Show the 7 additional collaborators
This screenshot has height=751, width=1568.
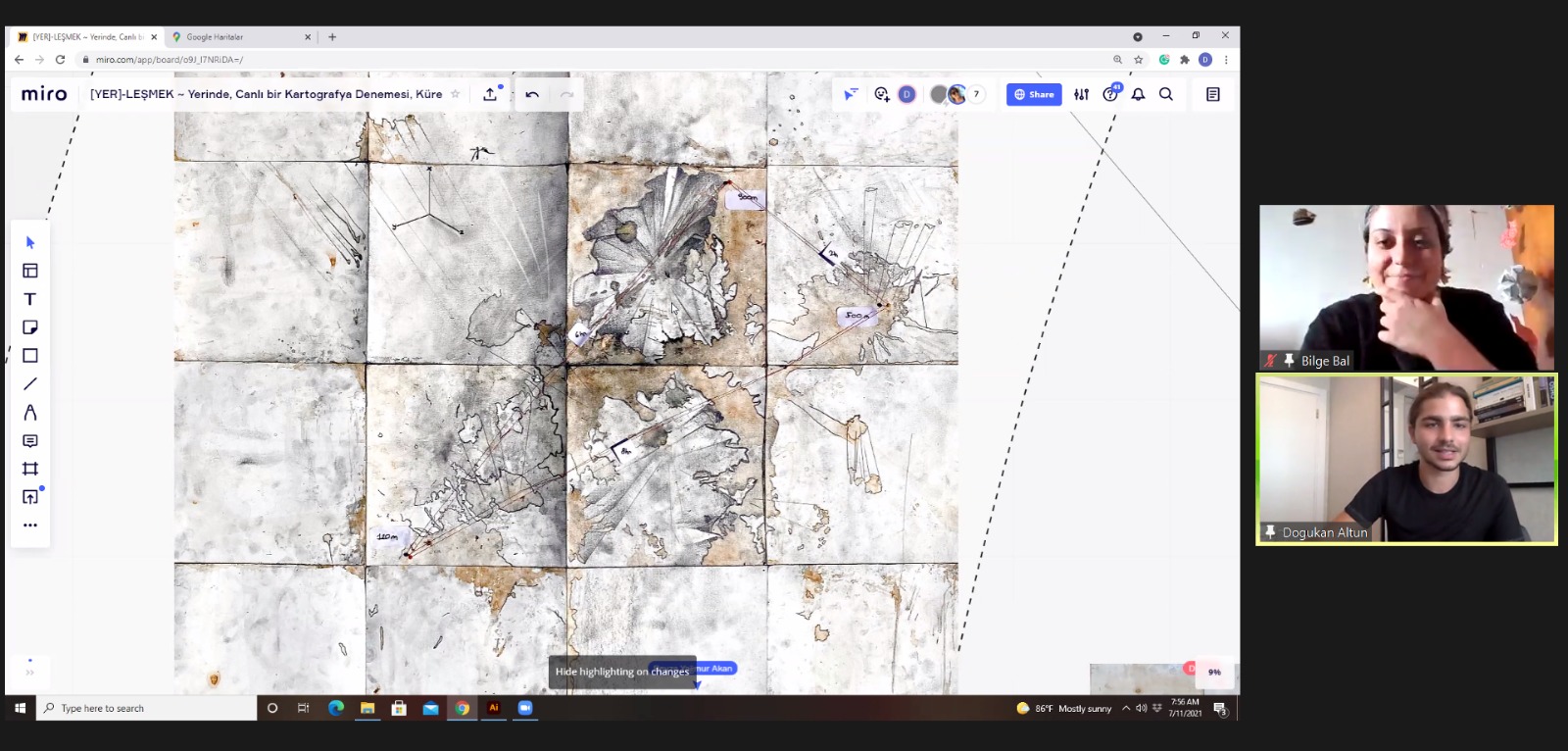point(976,94)
